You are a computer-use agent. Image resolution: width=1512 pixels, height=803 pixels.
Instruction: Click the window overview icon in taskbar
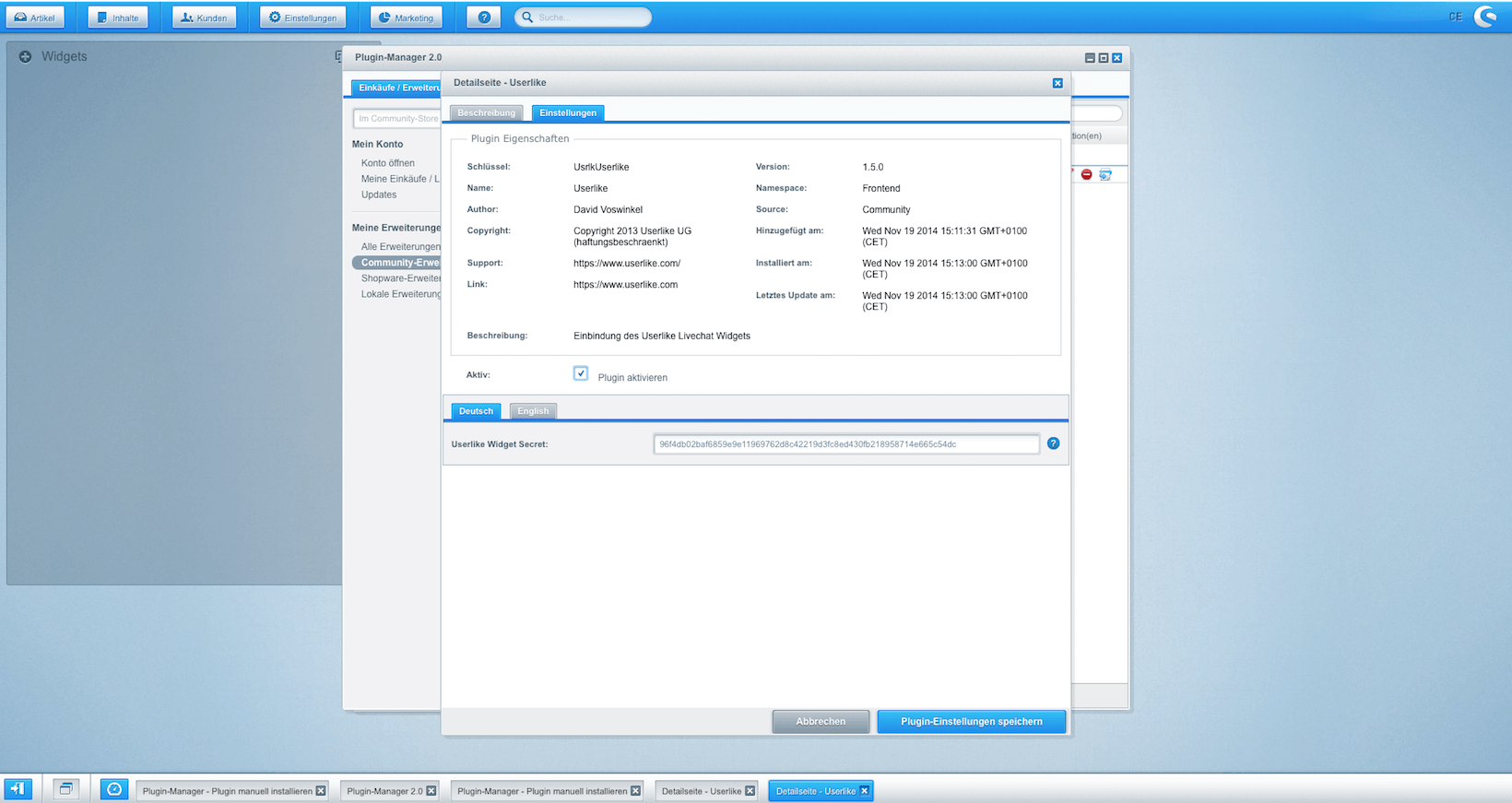(x=65, y=789)
